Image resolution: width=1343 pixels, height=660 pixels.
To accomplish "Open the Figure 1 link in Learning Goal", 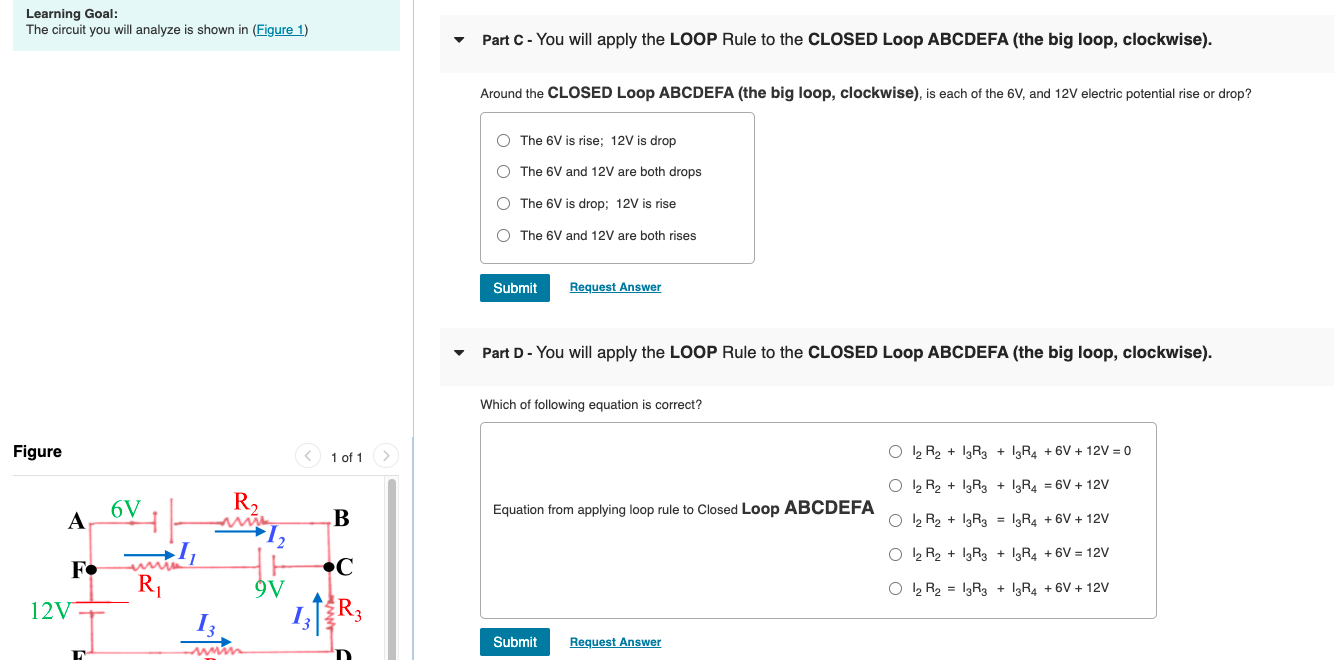I will click(x=279, y=29).
